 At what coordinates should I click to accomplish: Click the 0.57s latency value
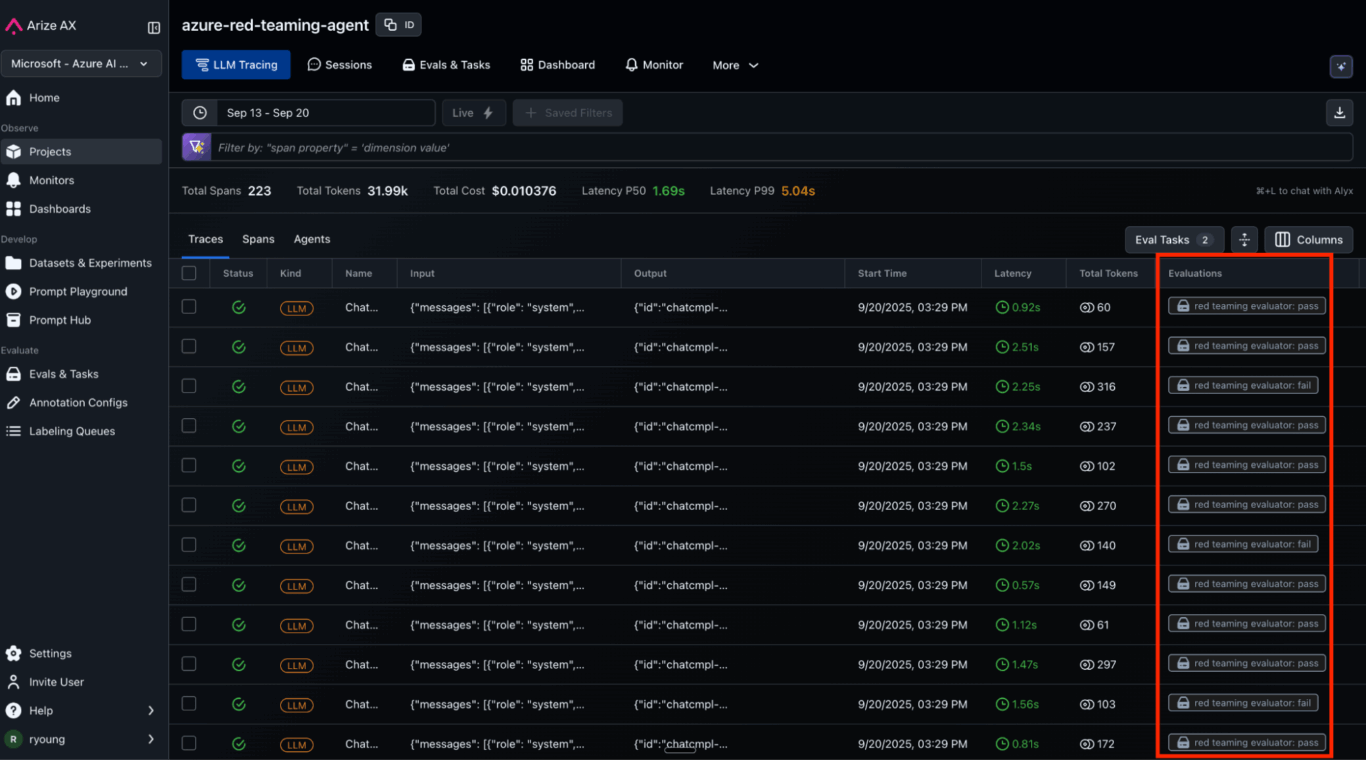[x=1018, y=586]
